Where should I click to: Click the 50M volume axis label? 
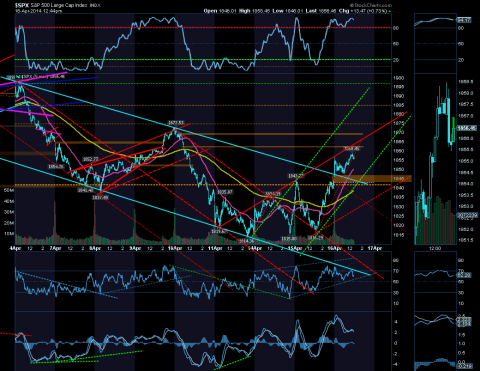9,190
